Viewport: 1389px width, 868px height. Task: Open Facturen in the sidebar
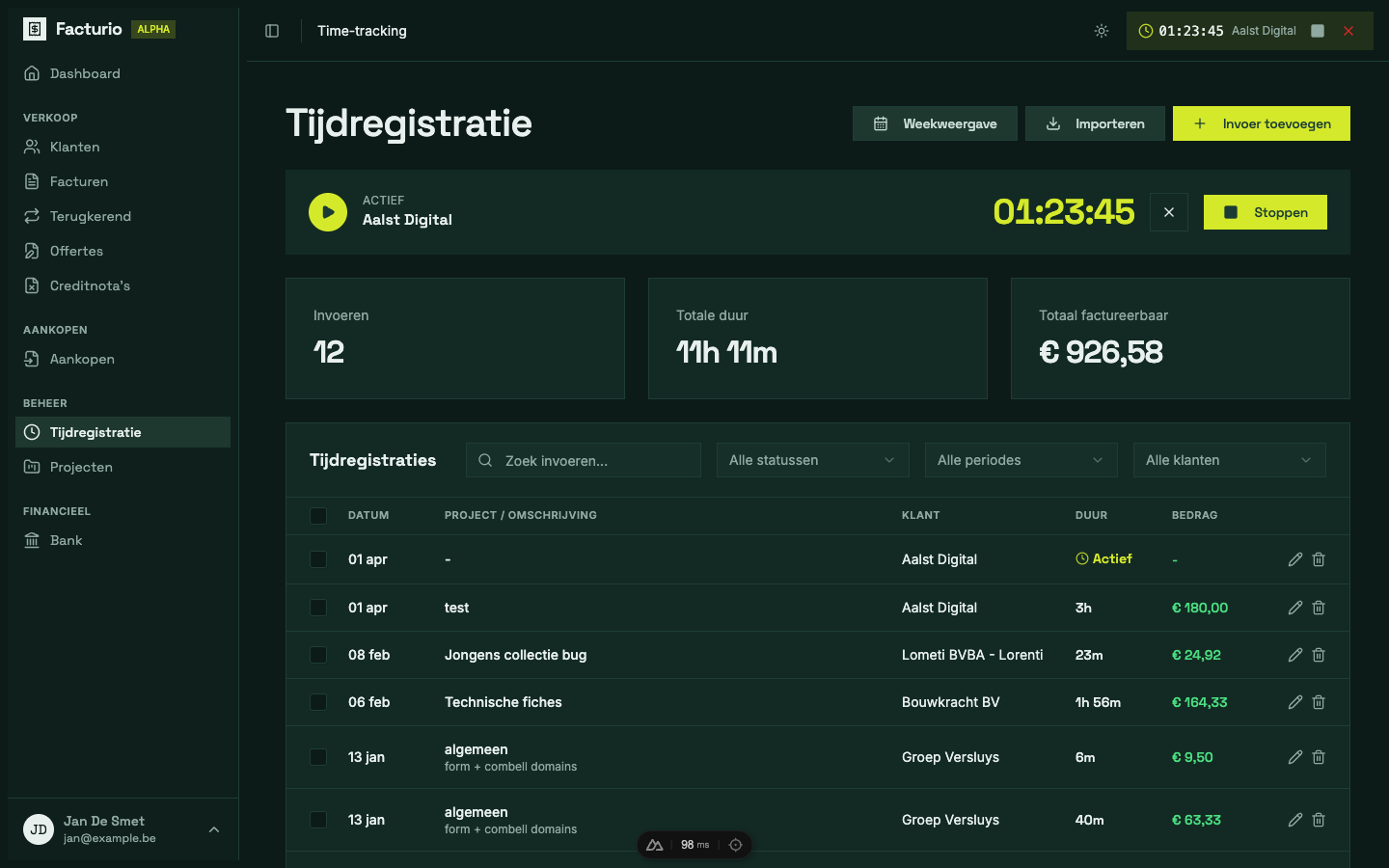click(x=123, y=181)
